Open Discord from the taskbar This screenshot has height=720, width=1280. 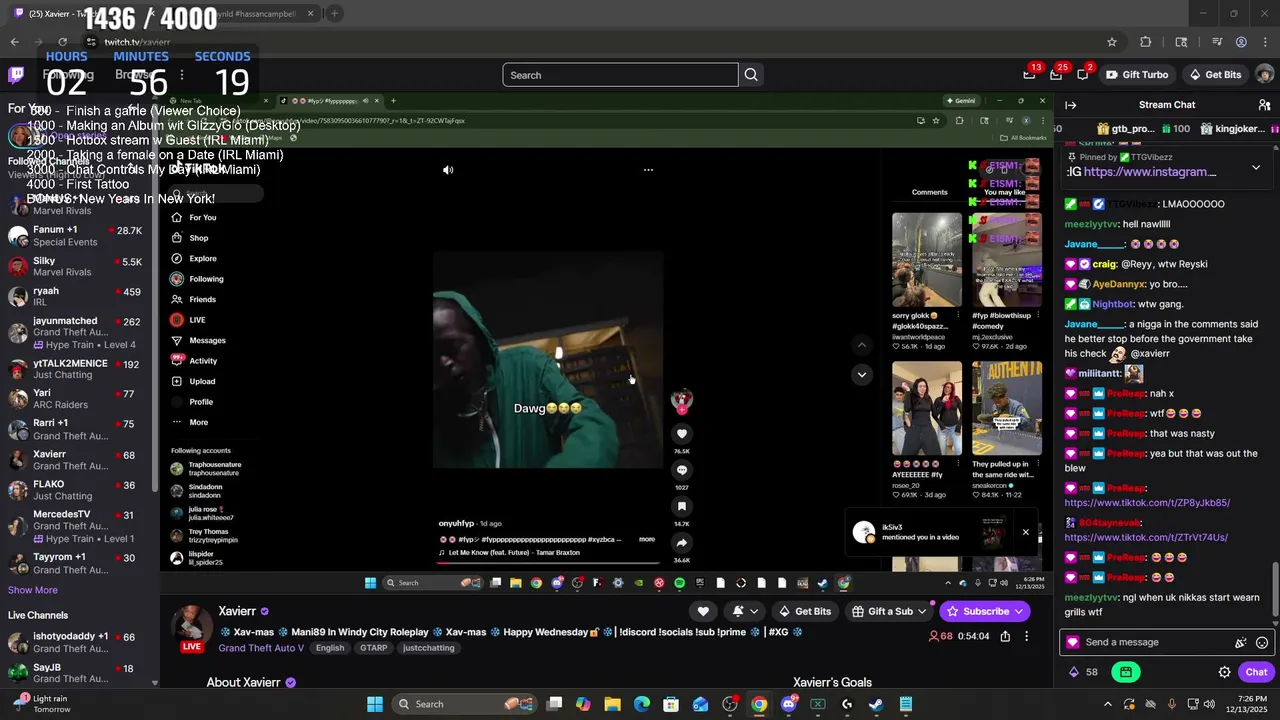tap(788, 704)
